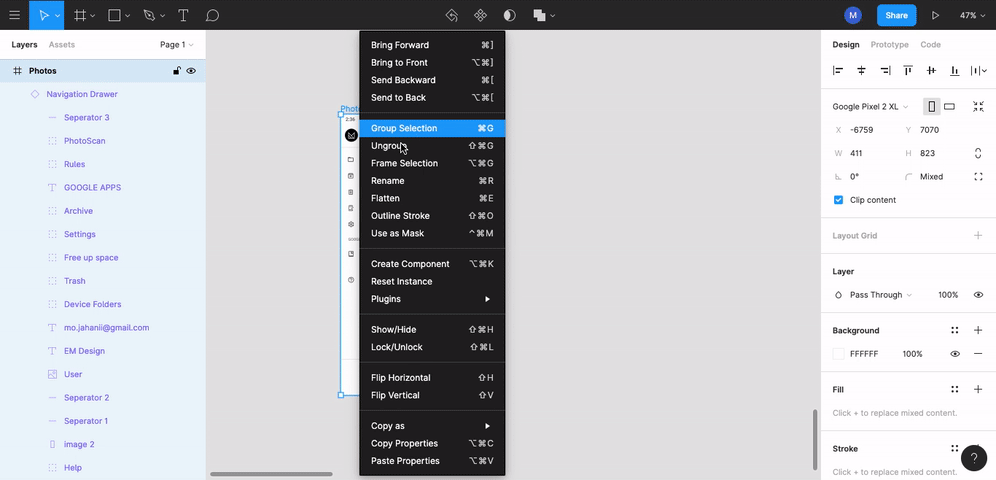Image resolution: width=996 pixels, height=480 pixels.
Task: Select portrait orientation
Action: 932,107
